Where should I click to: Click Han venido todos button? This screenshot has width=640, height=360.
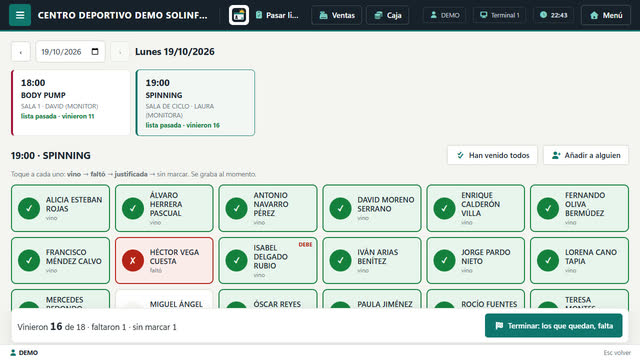[x=493, y=155]
